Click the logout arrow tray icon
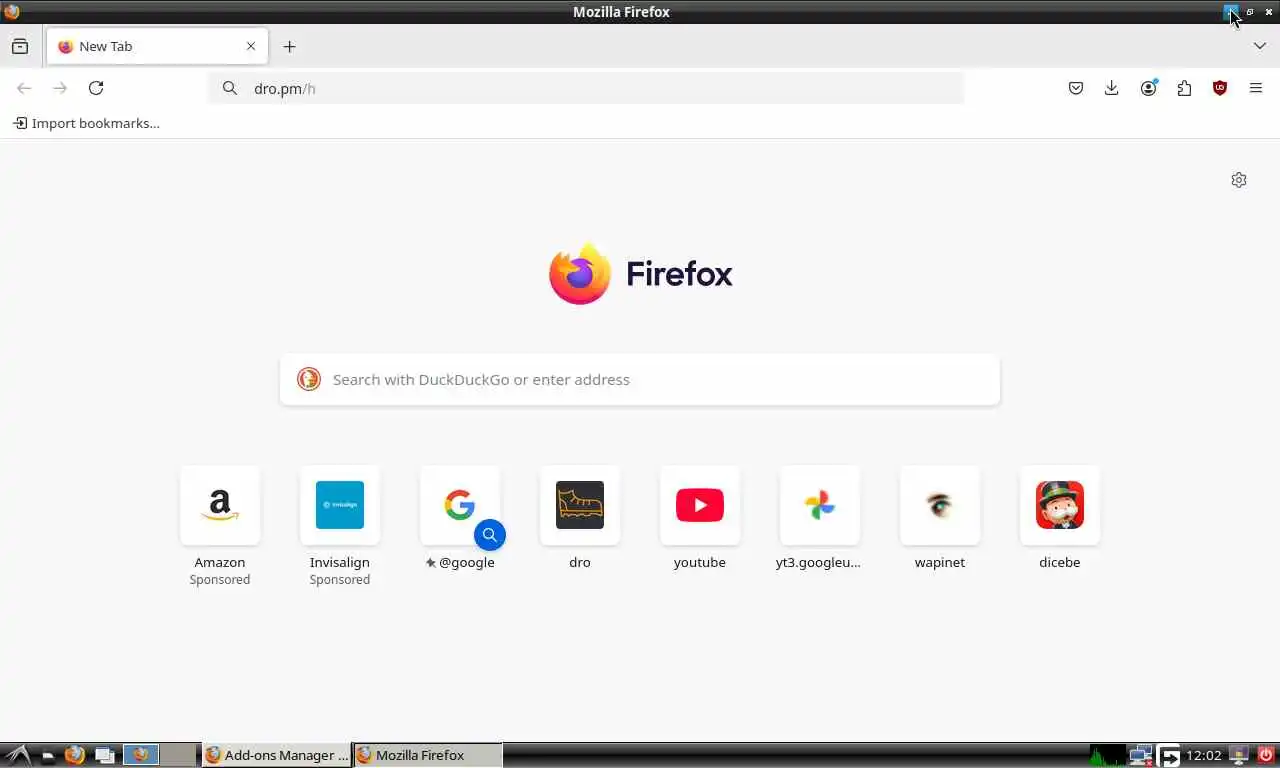1280x768 pixels. pos(1169,755)
